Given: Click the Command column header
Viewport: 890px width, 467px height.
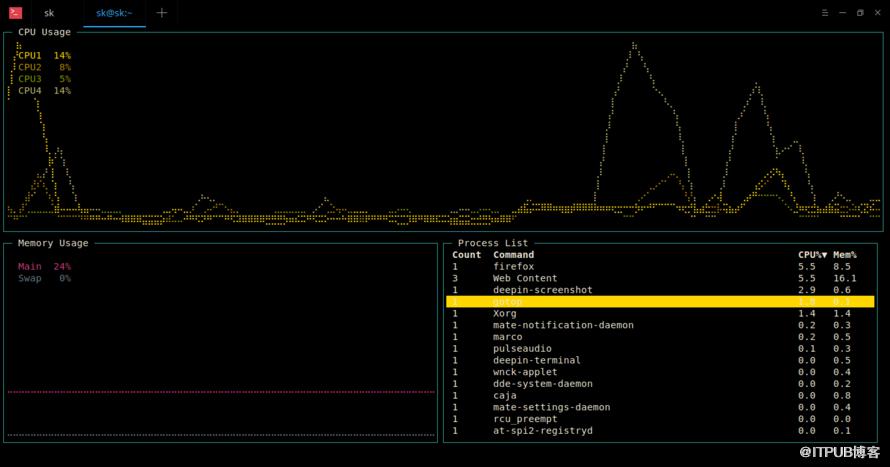Looking at the screenshot, I should coord(513,255).
